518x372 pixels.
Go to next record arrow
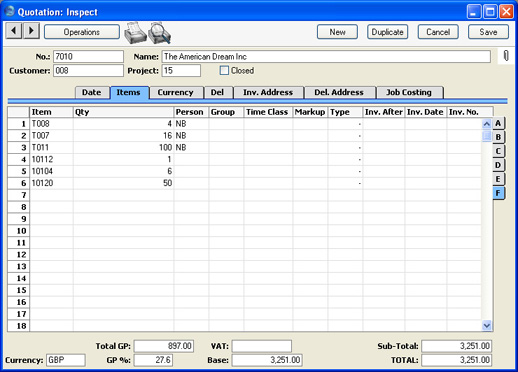click(x=31, y=31)
